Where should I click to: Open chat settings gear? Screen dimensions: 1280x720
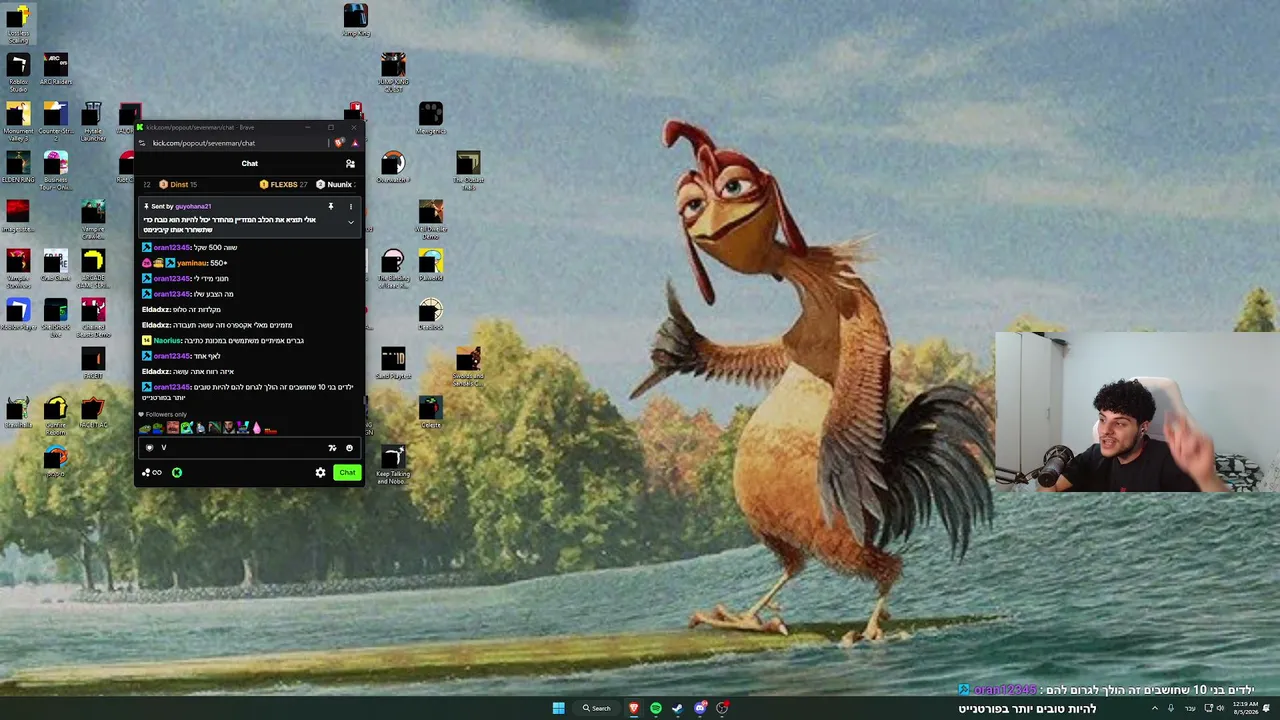[320, 473]
